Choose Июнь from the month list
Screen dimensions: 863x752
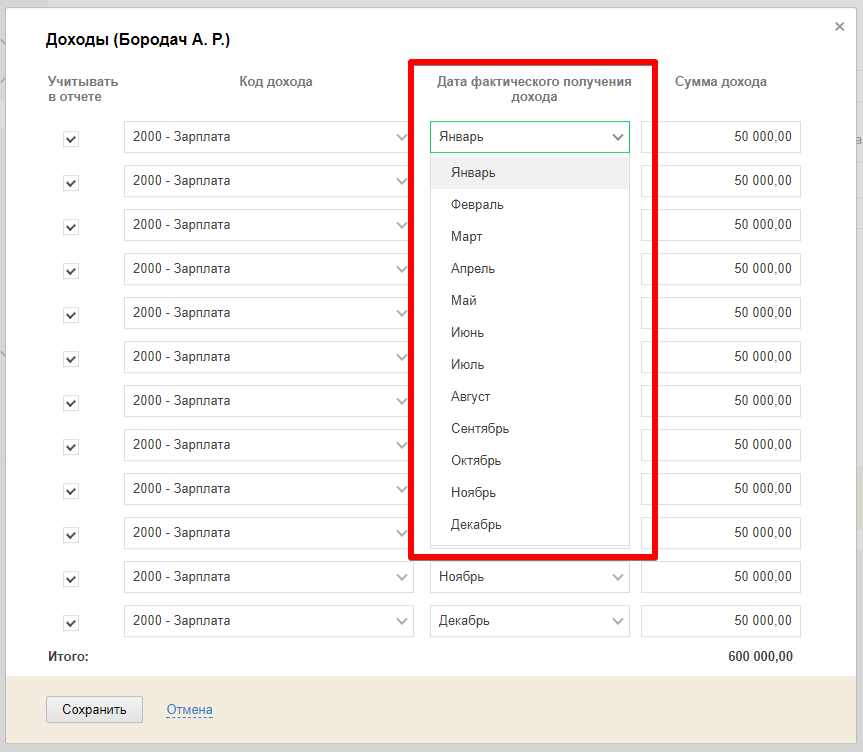click(x=529, y=333)
